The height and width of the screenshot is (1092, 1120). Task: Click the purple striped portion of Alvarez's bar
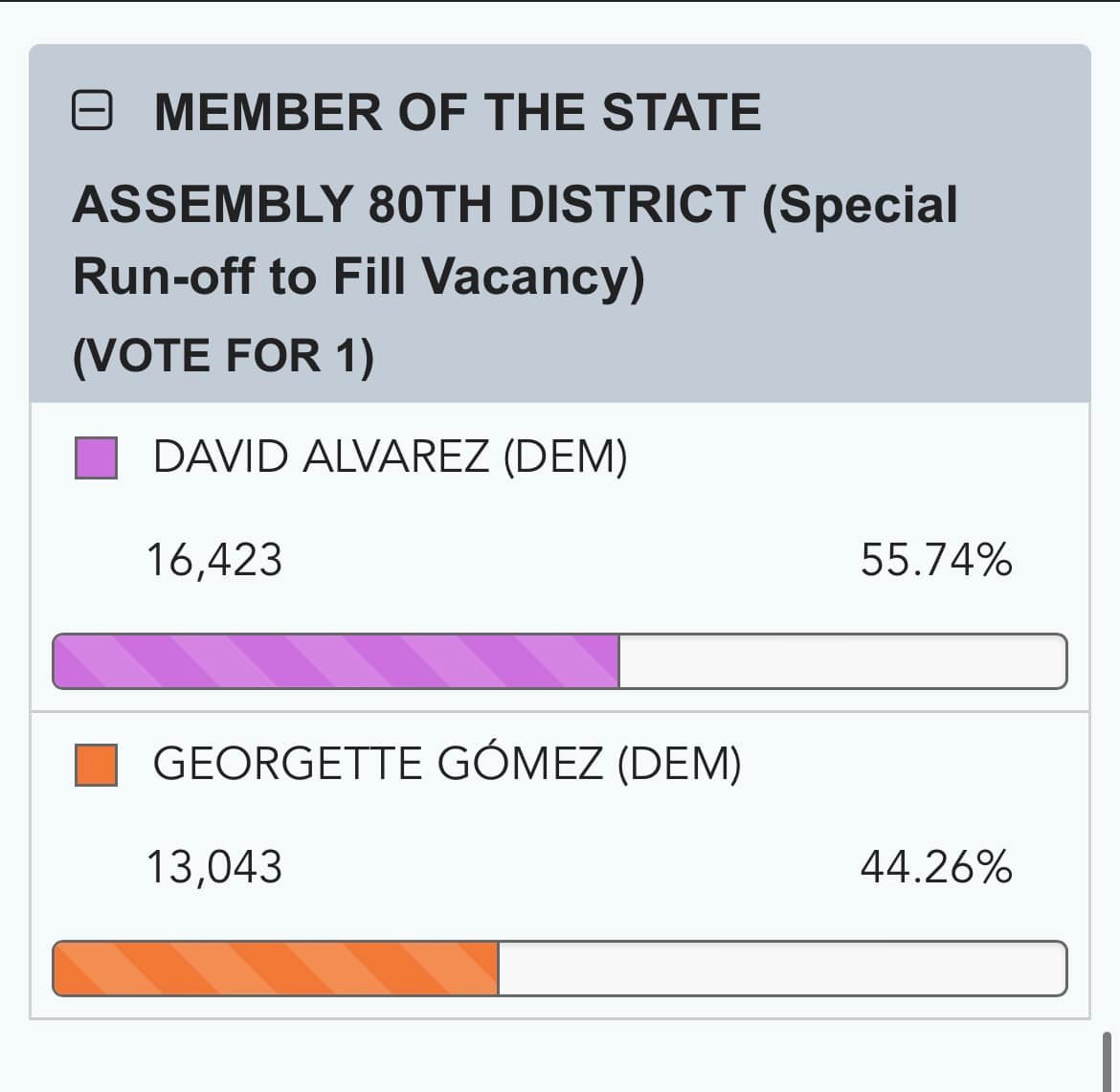click(335, 661)
